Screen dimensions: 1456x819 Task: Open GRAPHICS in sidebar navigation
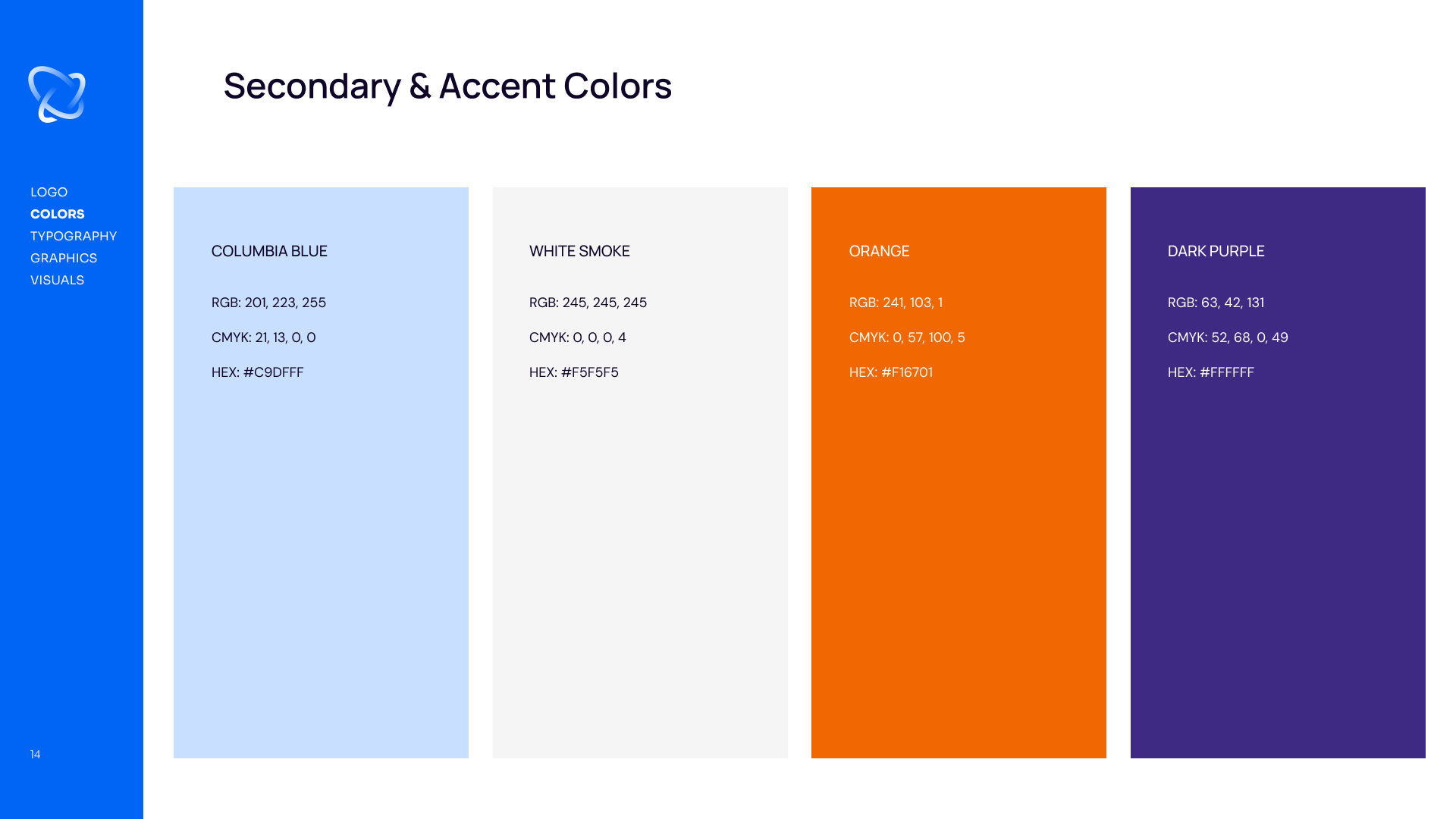(64, 258)
